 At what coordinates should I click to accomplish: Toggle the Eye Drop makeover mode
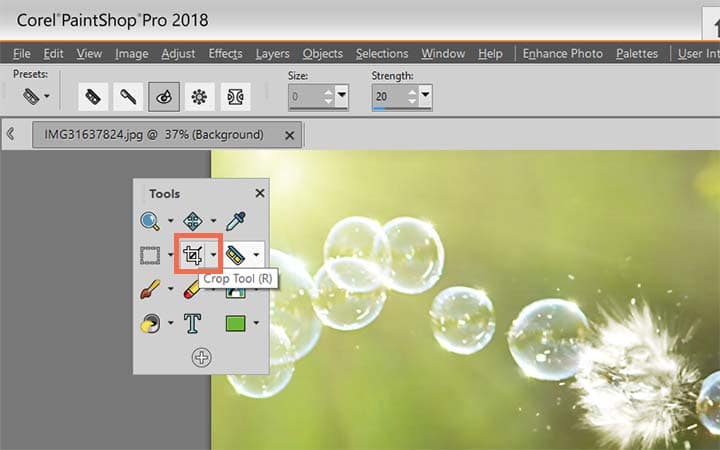164,97
